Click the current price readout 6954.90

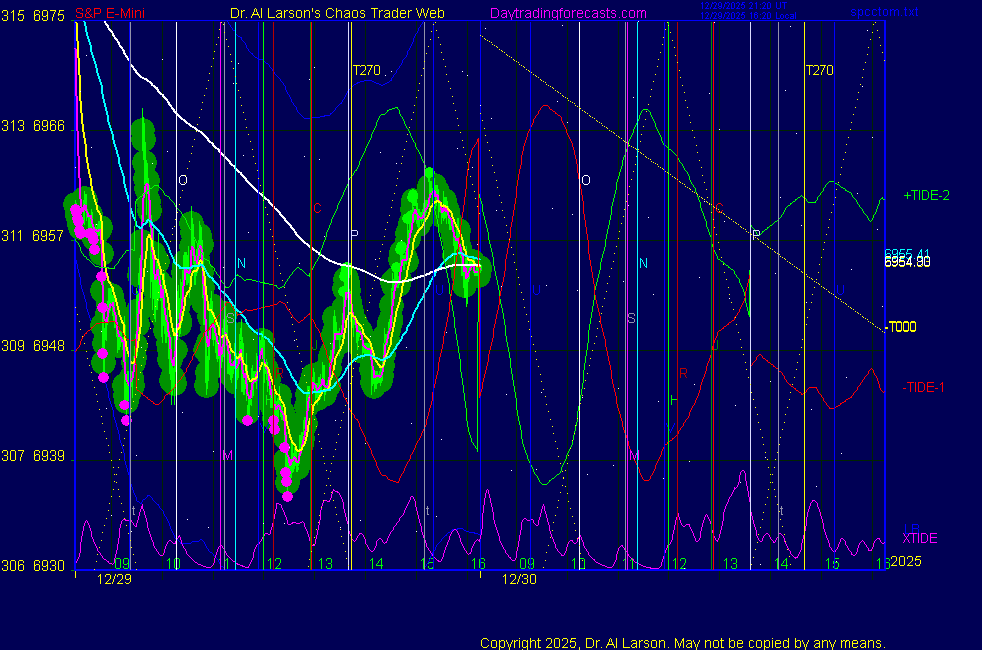tap(907, 261)
